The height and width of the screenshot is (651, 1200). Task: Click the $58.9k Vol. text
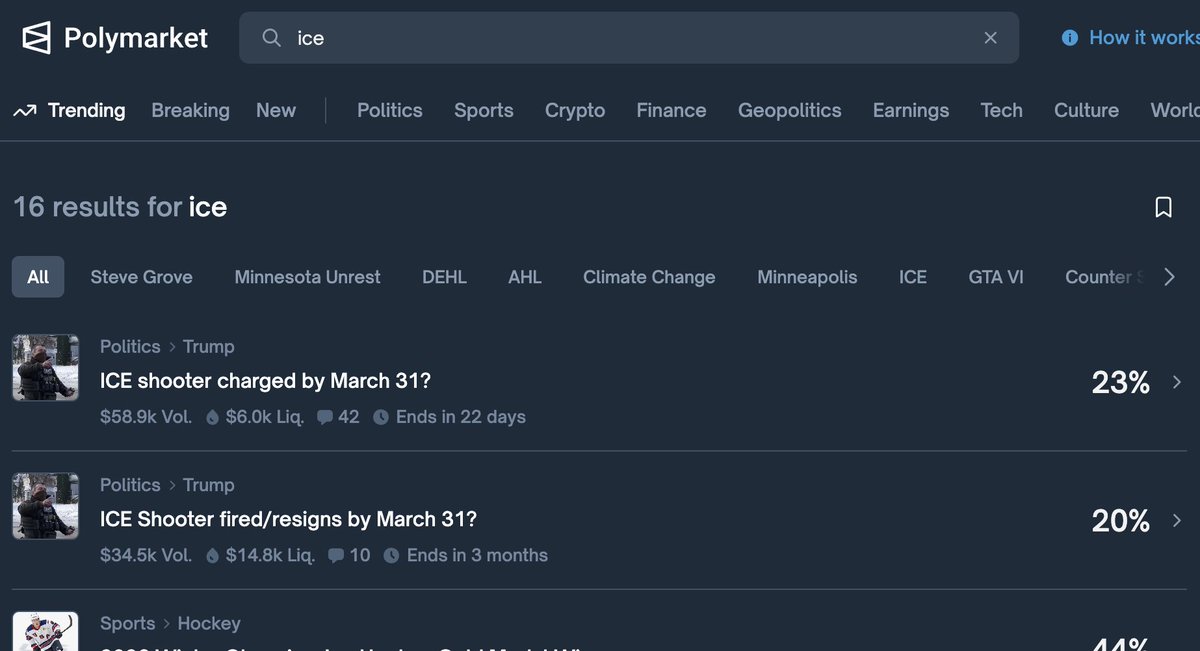coord(146,417)
